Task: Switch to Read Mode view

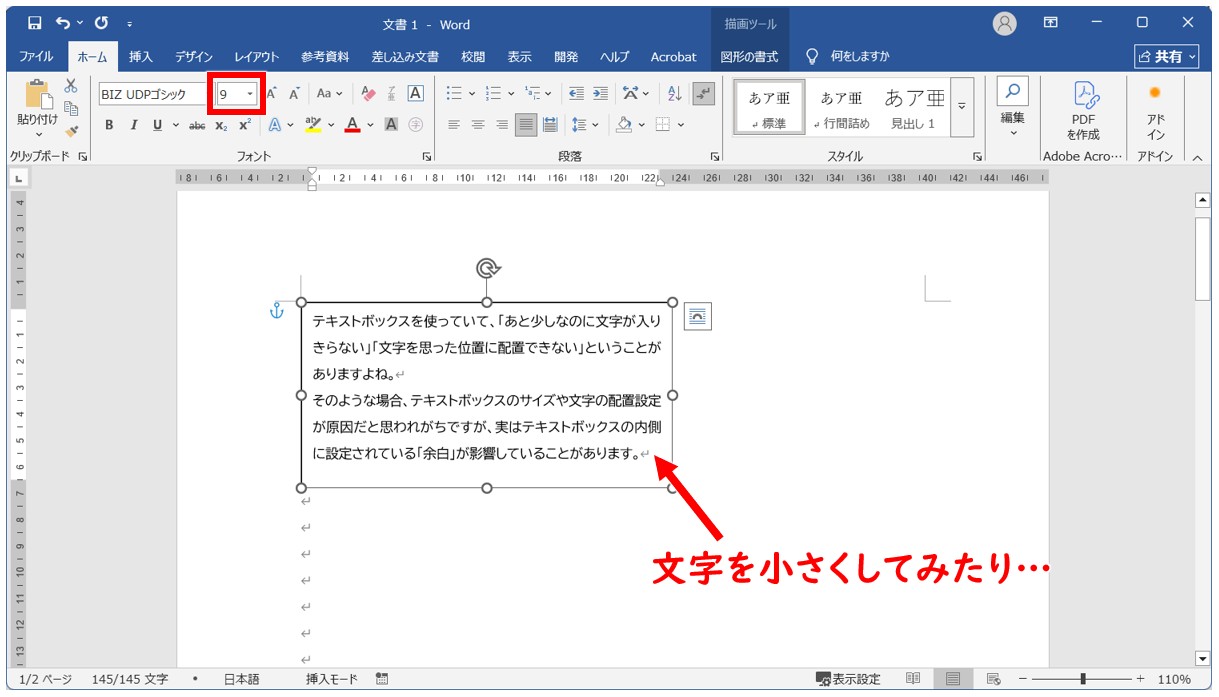Action: click(913, 679)
